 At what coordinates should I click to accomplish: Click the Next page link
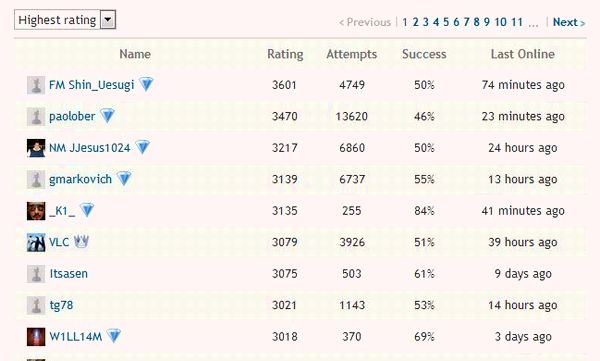[569, 22]
